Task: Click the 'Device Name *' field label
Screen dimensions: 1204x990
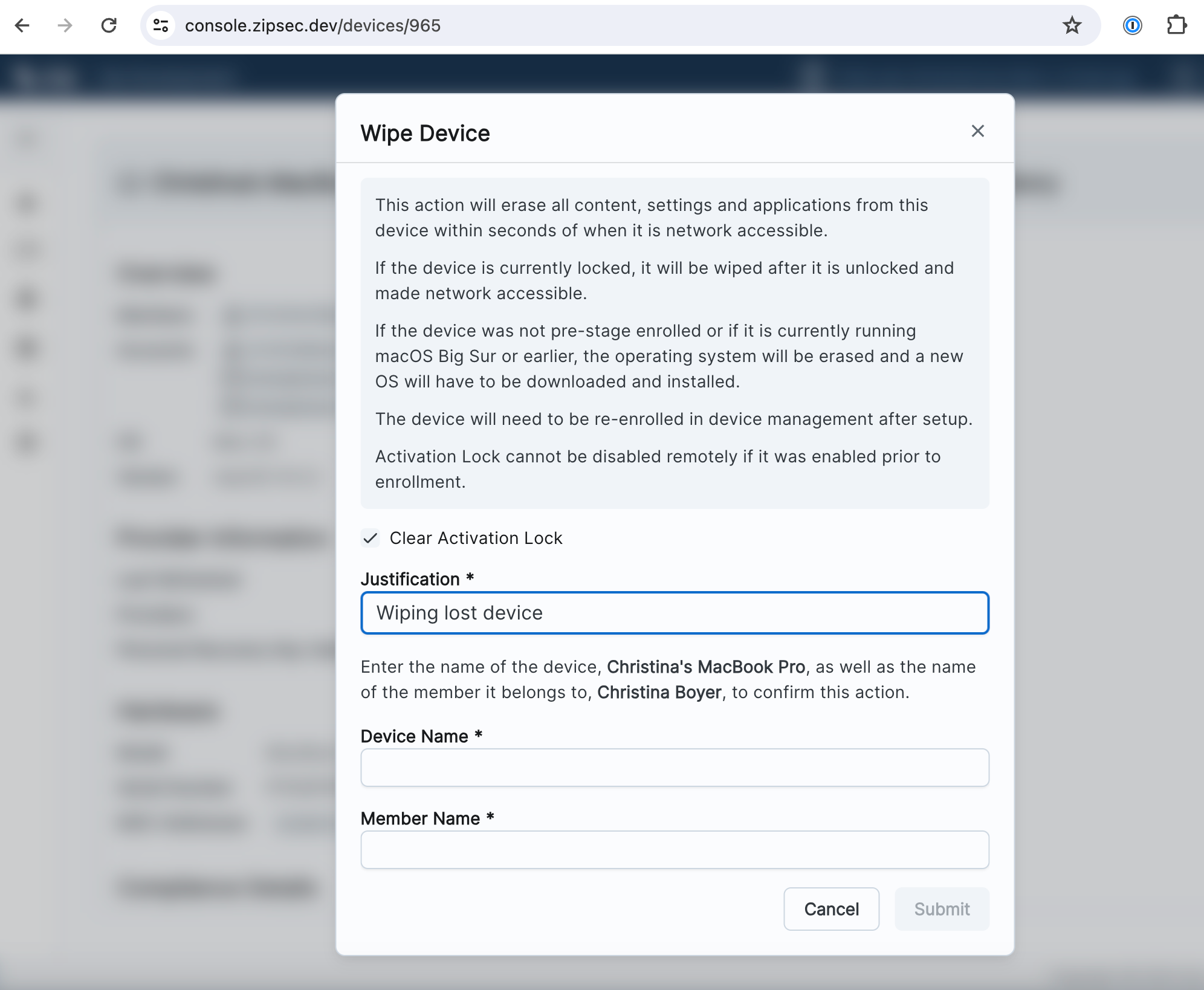Action: 415,736
